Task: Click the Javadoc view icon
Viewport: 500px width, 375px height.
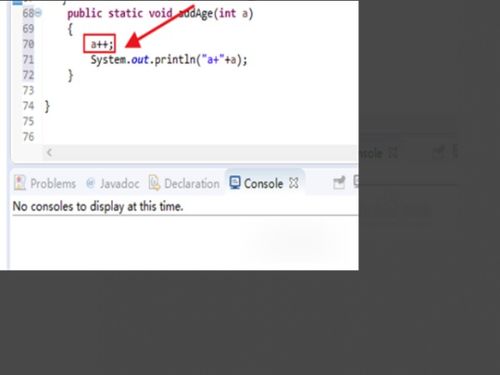Action: click(90, 183)
